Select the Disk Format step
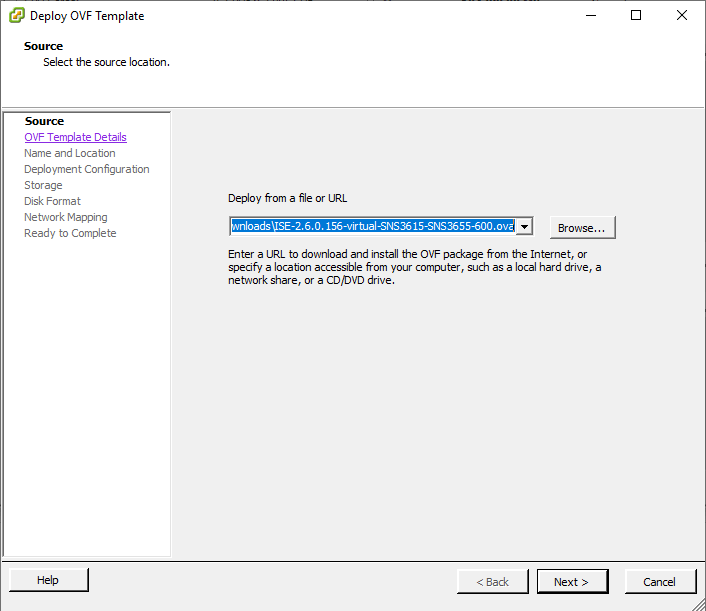 click(52, 201)
